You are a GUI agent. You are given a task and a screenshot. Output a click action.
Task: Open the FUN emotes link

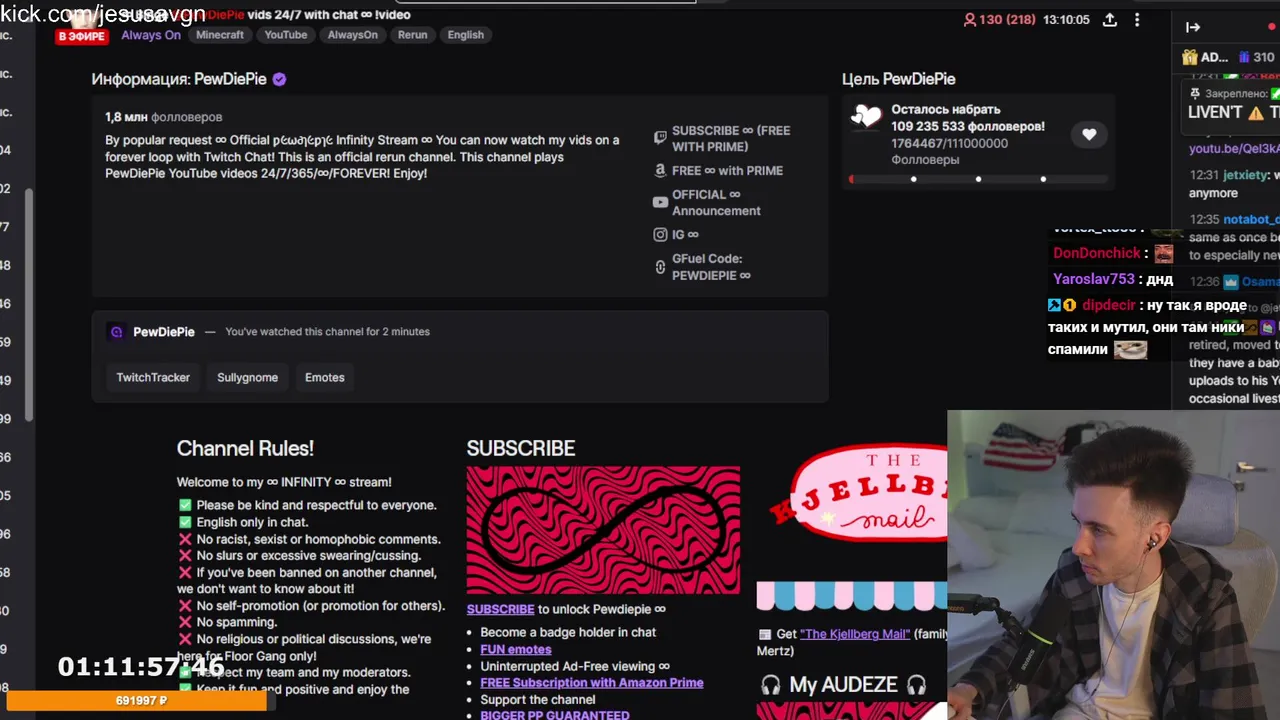(515, 650)
